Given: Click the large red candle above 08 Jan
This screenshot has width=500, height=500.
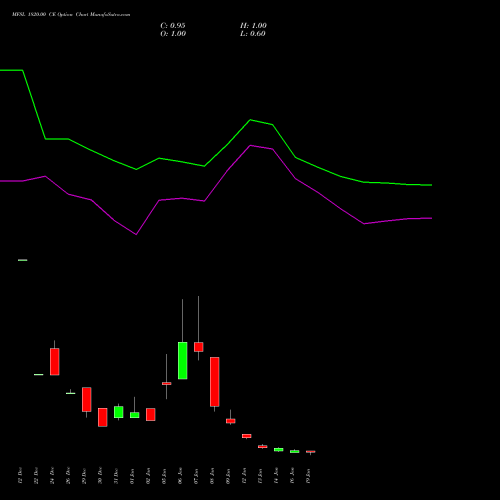Looking at the screenshot, I should 215,382.
